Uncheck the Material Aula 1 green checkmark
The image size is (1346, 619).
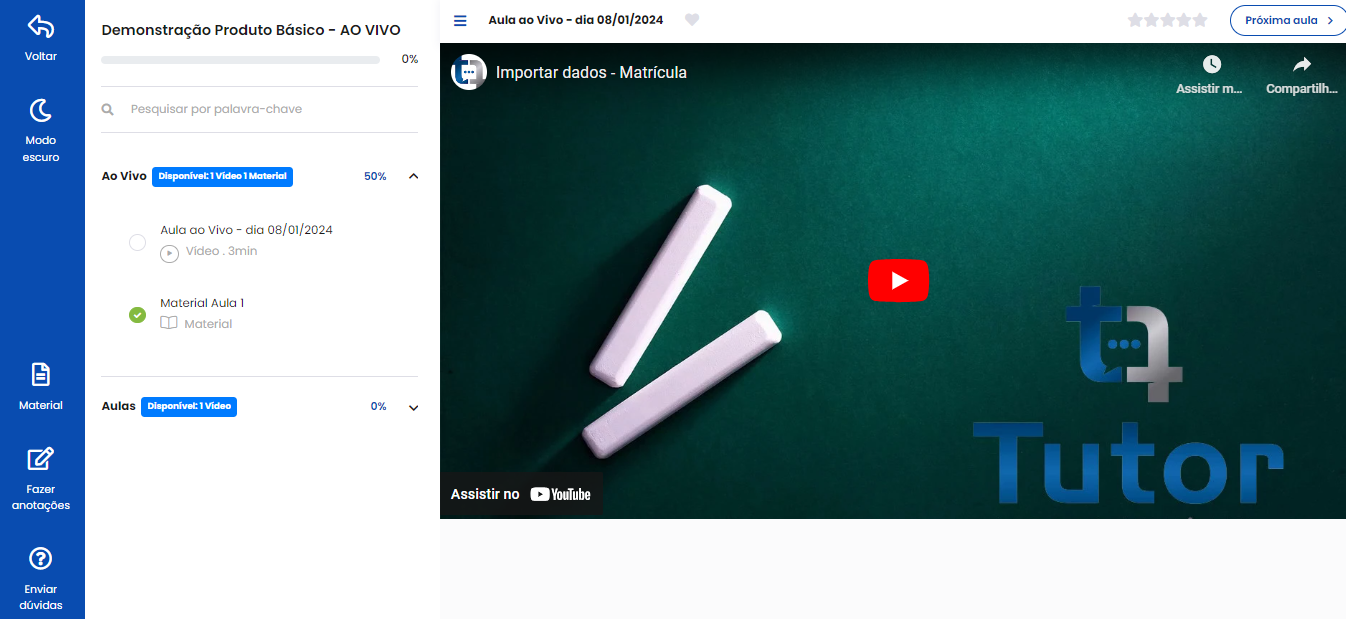pyautogui.click(x=138, y=315)
